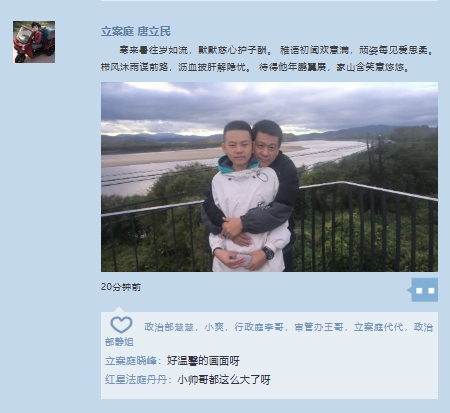The height and width of the screenshot is (413, 450).
Task: Open commenter 立案庭晓峰 profile
Action: coord(131,361)
